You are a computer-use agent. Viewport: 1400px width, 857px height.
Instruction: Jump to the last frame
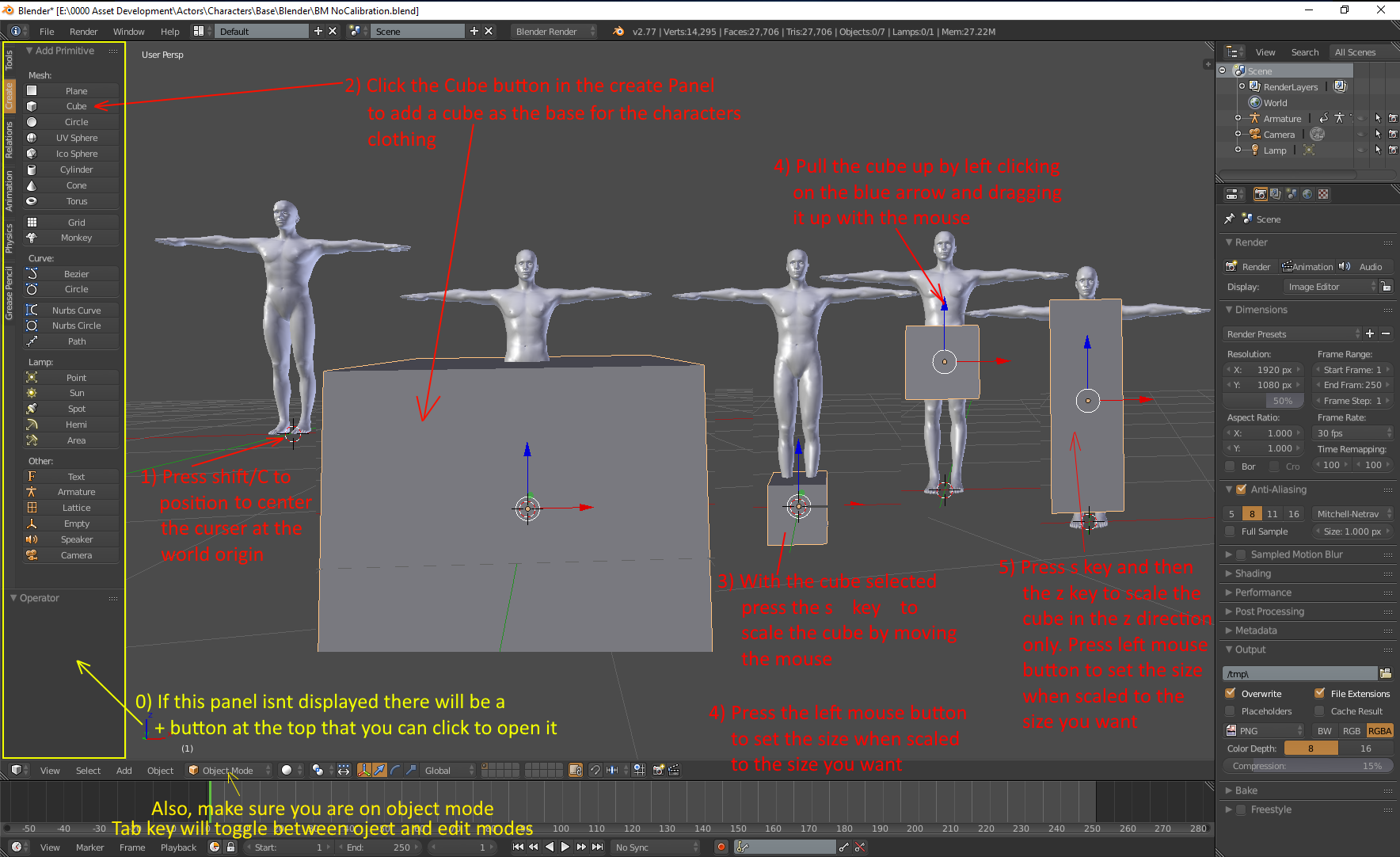coord(598,847)
